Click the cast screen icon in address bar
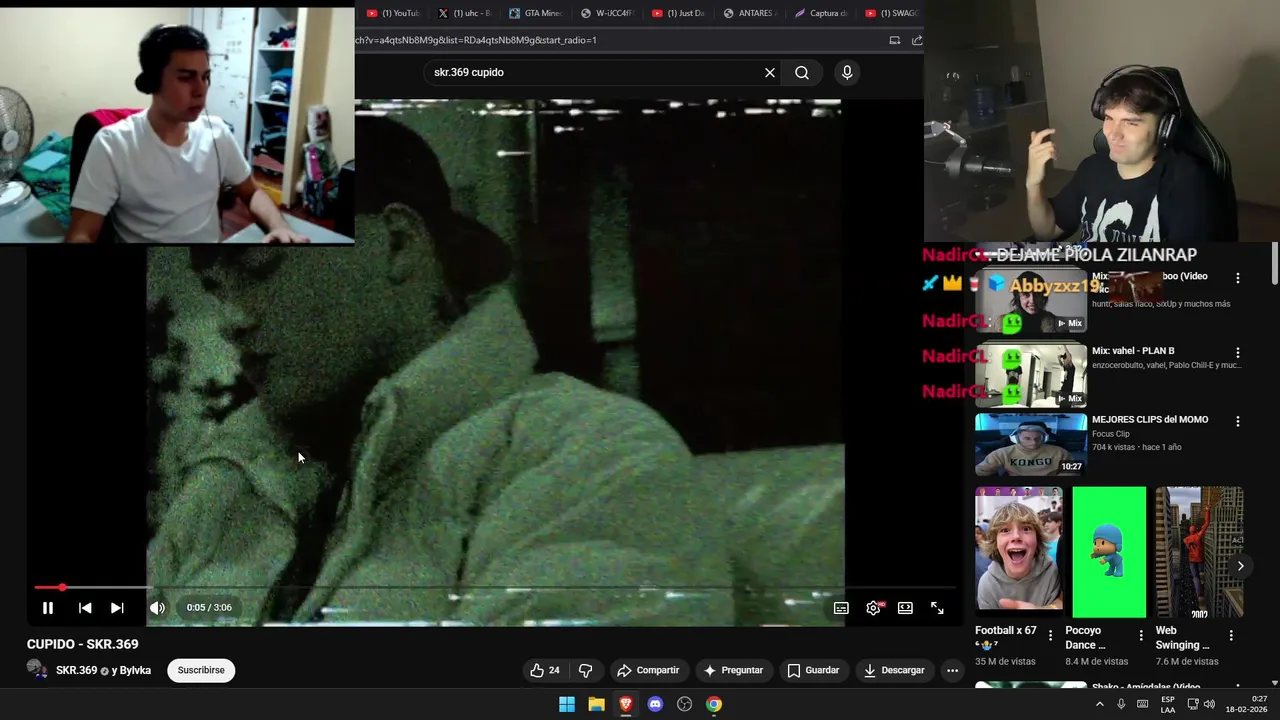This screenshot has height=720, width=1280. [x=895, y=40]
